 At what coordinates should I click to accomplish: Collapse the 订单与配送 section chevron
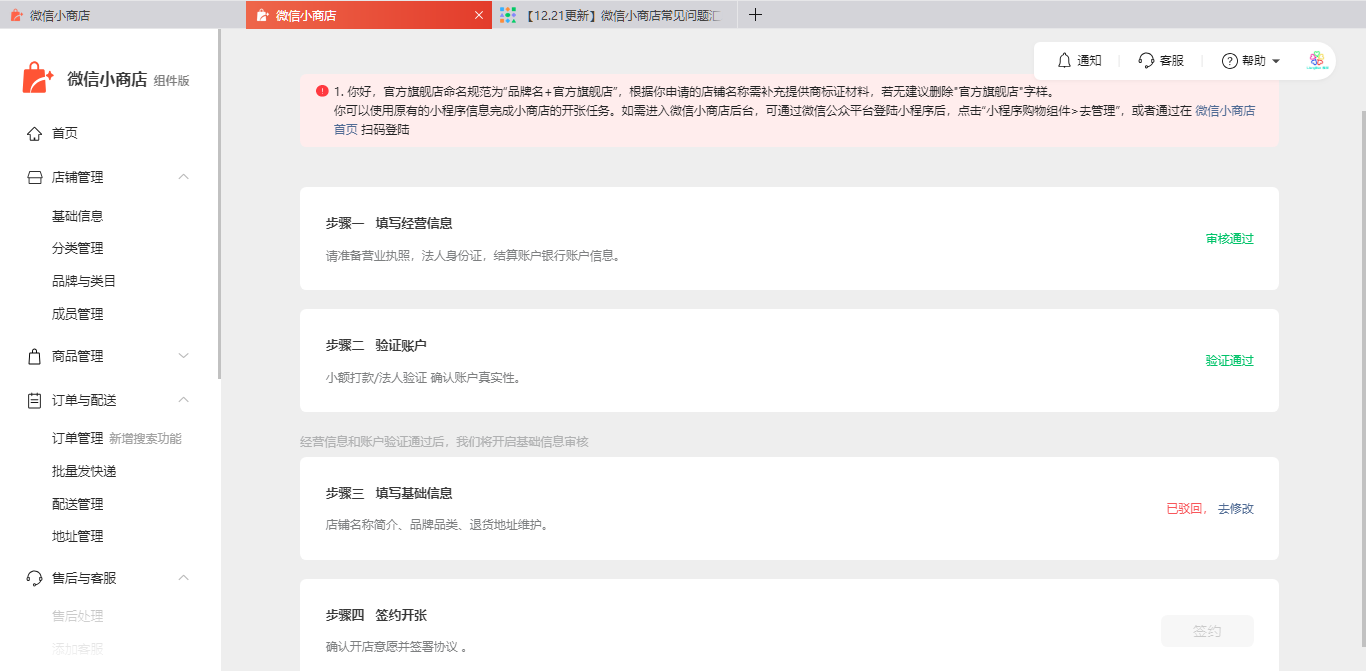pos(183,400)
